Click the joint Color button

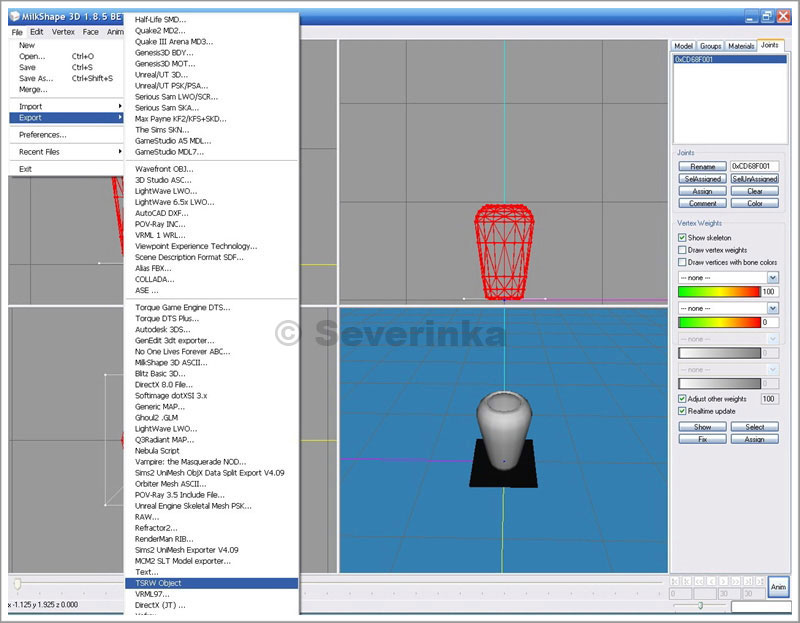tap(755, 203)
